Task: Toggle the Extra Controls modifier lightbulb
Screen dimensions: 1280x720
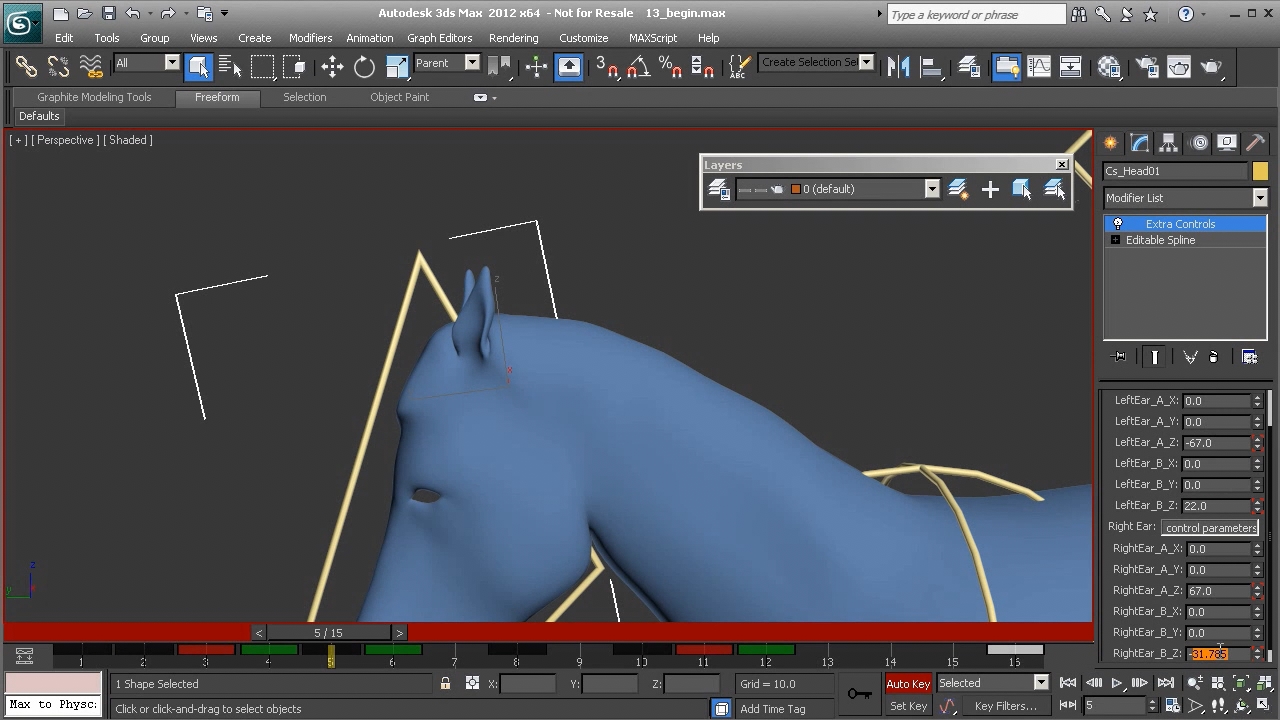Action: click(x=1118, y=224)
